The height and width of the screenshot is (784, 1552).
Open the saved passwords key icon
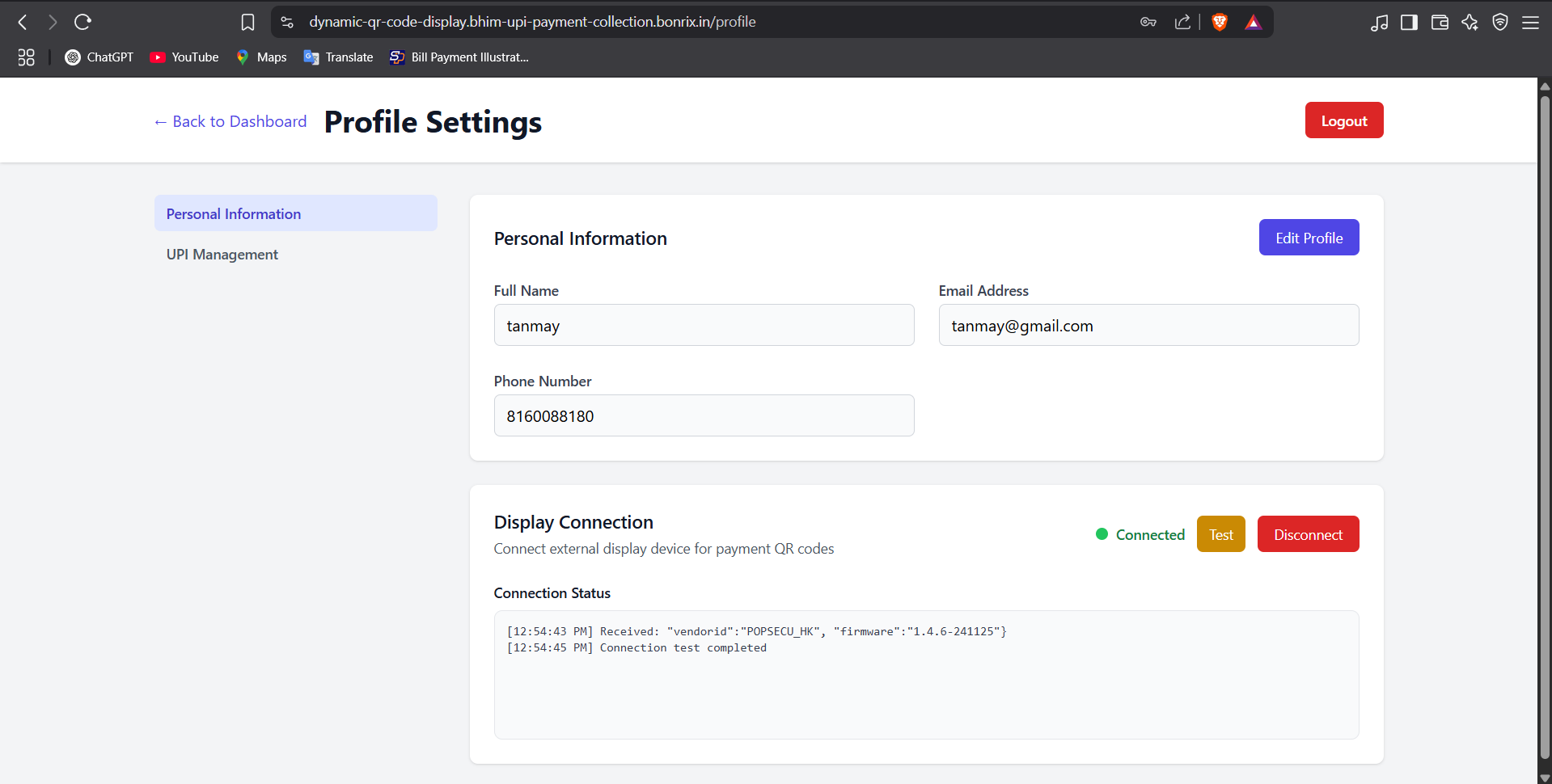tap(1148, 22)
